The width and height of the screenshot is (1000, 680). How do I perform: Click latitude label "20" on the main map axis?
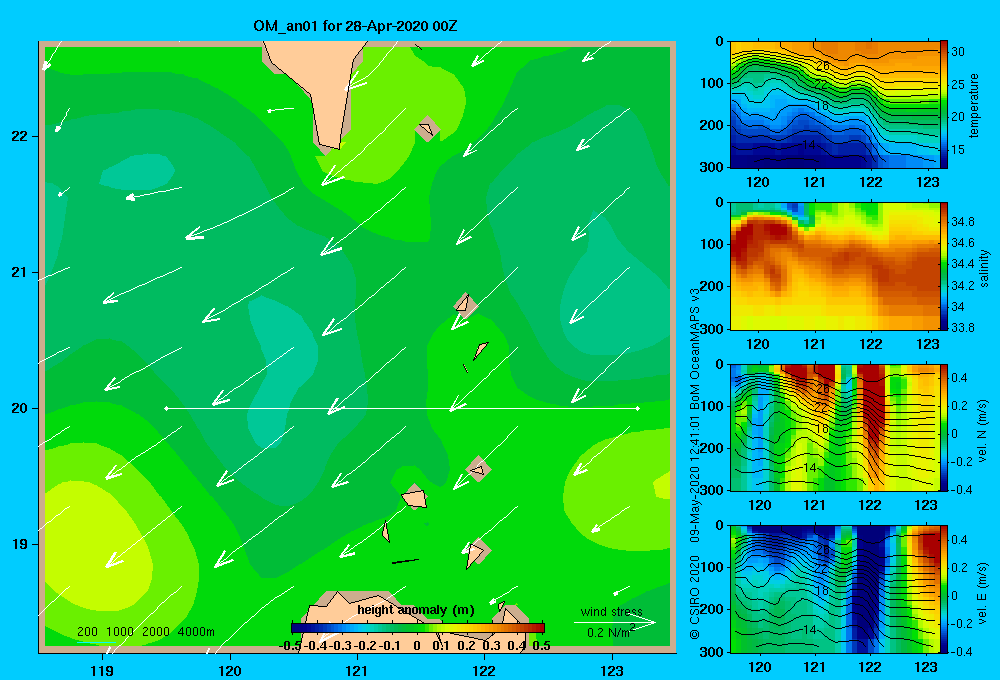tap(20, 408)
